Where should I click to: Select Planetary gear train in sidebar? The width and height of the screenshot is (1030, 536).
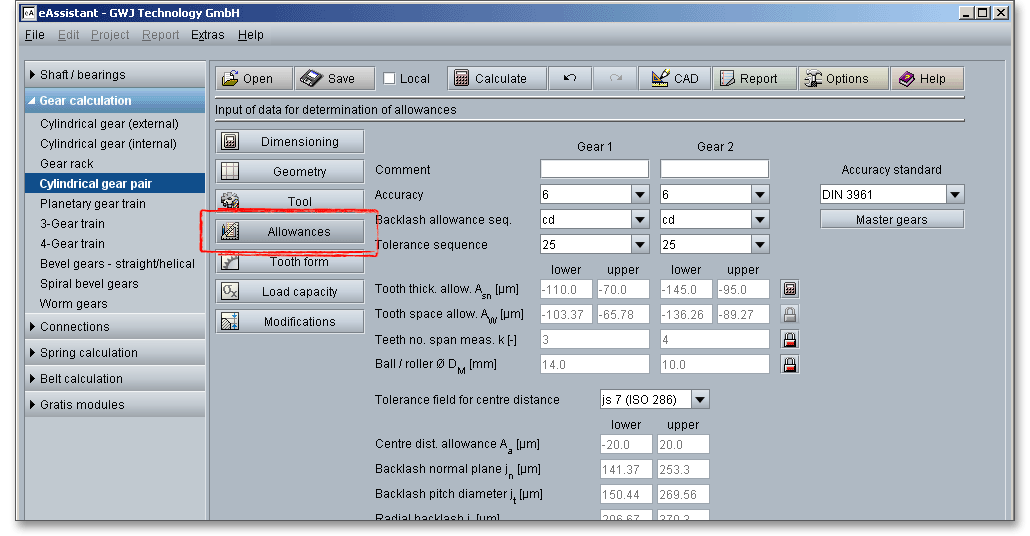(x=93, y=204)
